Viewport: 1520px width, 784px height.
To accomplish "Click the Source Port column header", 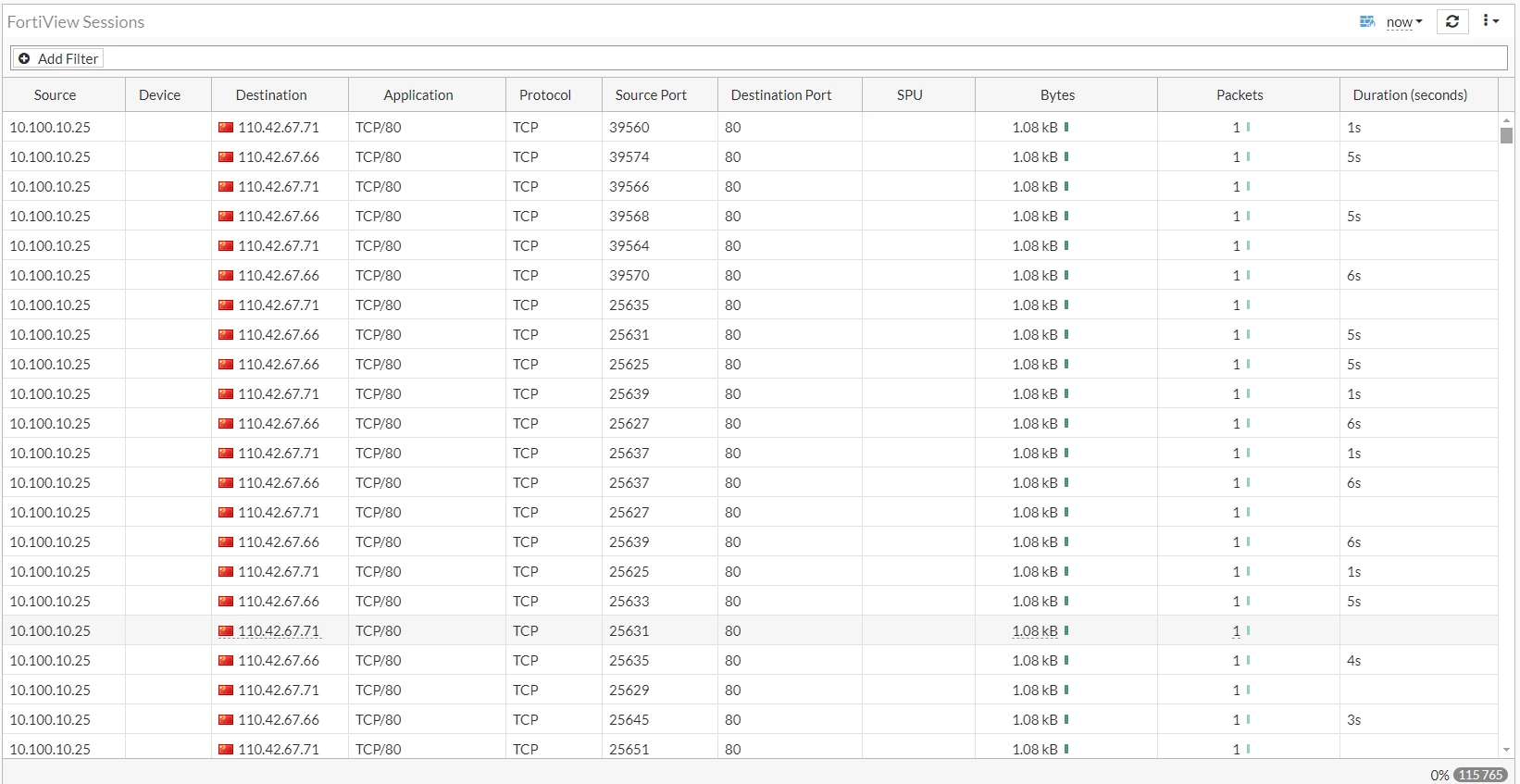I will coord(651,95).
